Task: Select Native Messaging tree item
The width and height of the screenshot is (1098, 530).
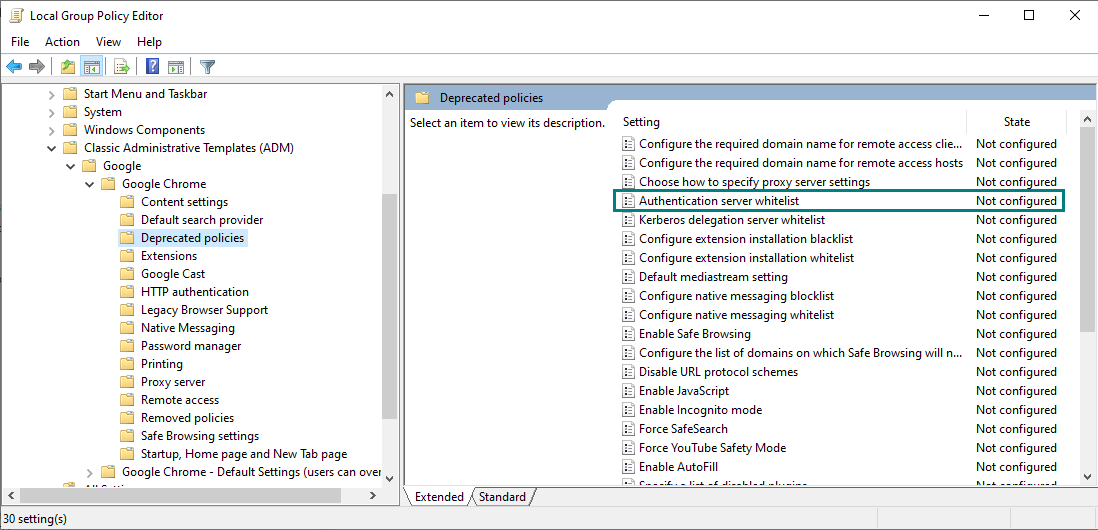Action: click(188, 328)
